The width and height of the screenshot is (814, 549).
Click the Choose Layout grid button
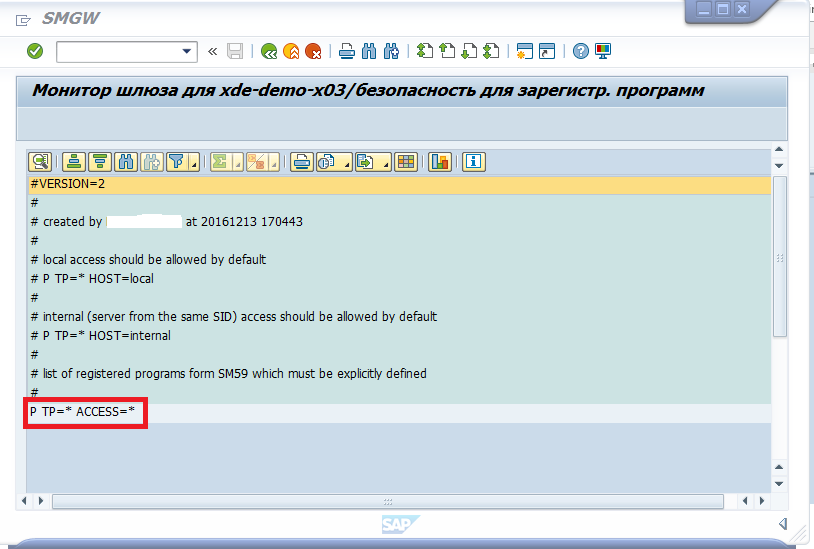tap(406, 162)
